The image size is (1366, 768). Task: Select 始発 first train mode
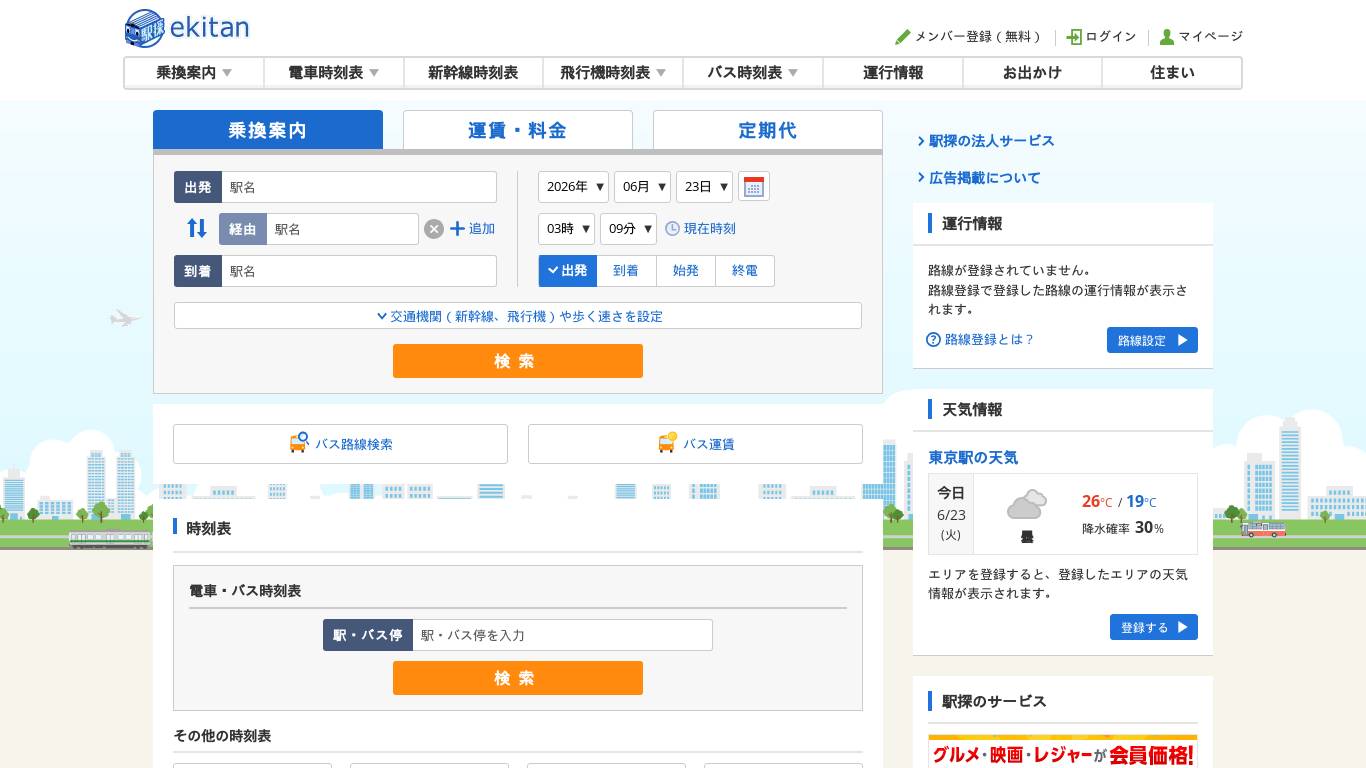pos(686,271)
